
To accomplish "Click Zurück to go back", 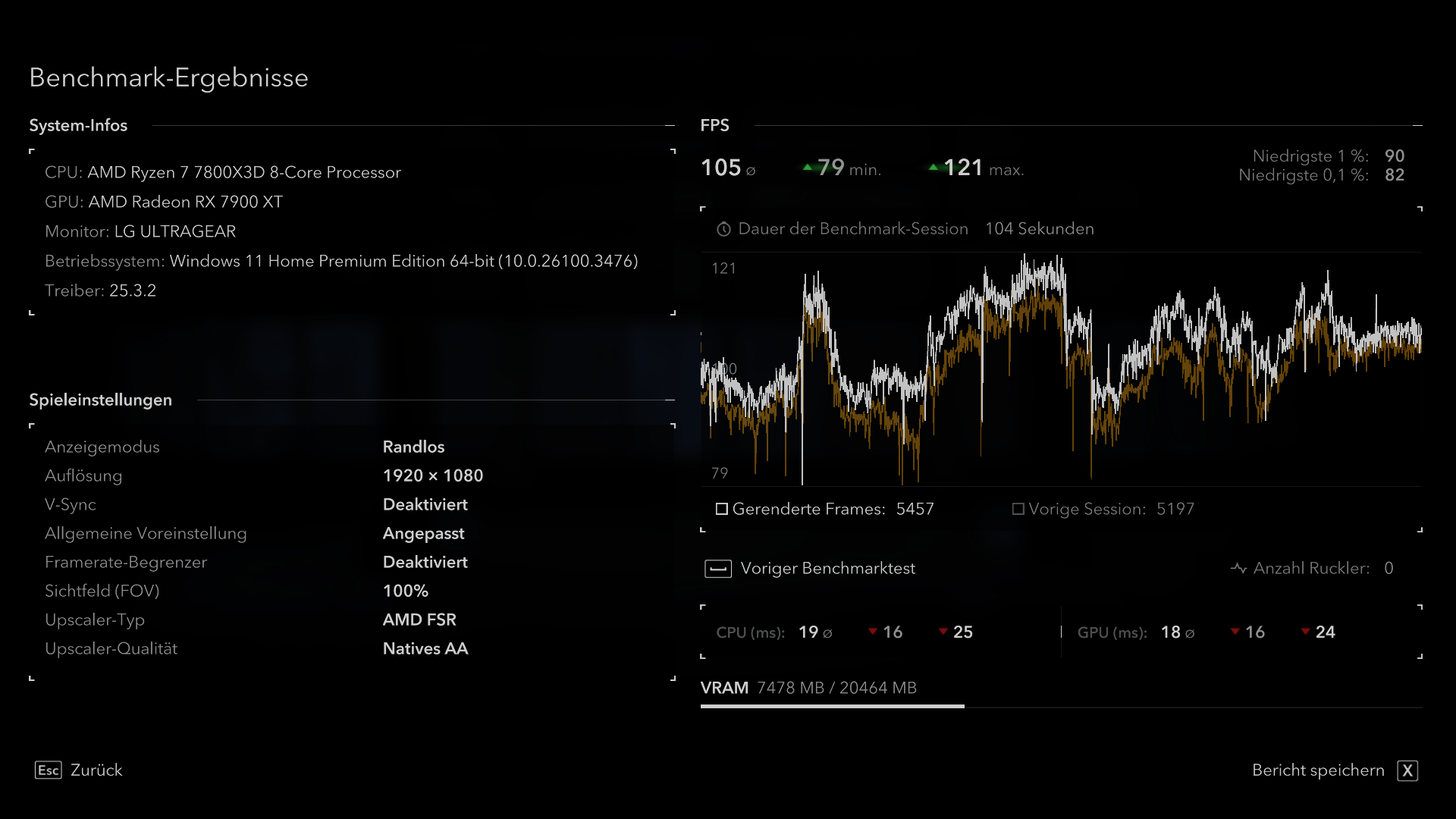I will [x=96, y=770].
